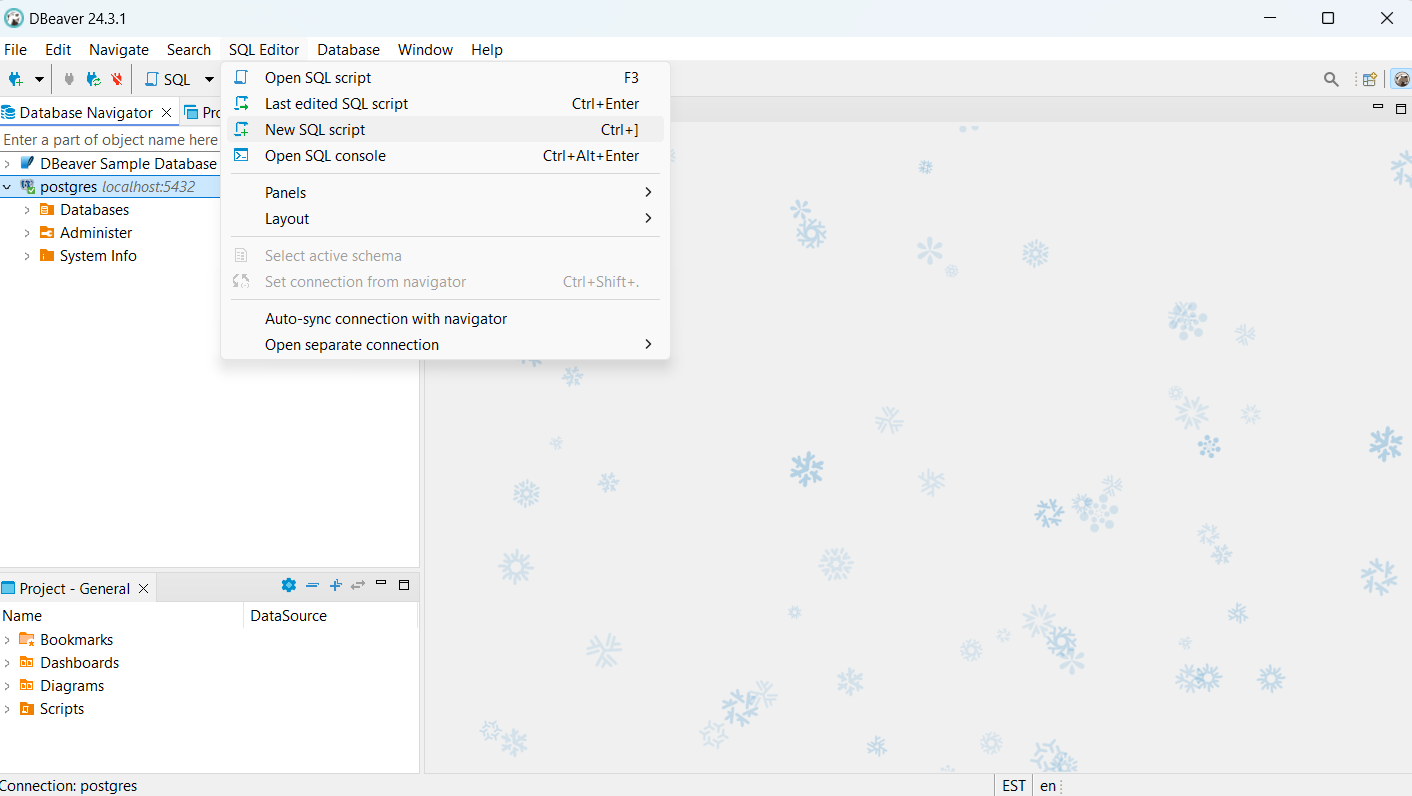This screenshot has height=796, width=1412.
Task: Create a new database connection
Action: click(15, 78)
